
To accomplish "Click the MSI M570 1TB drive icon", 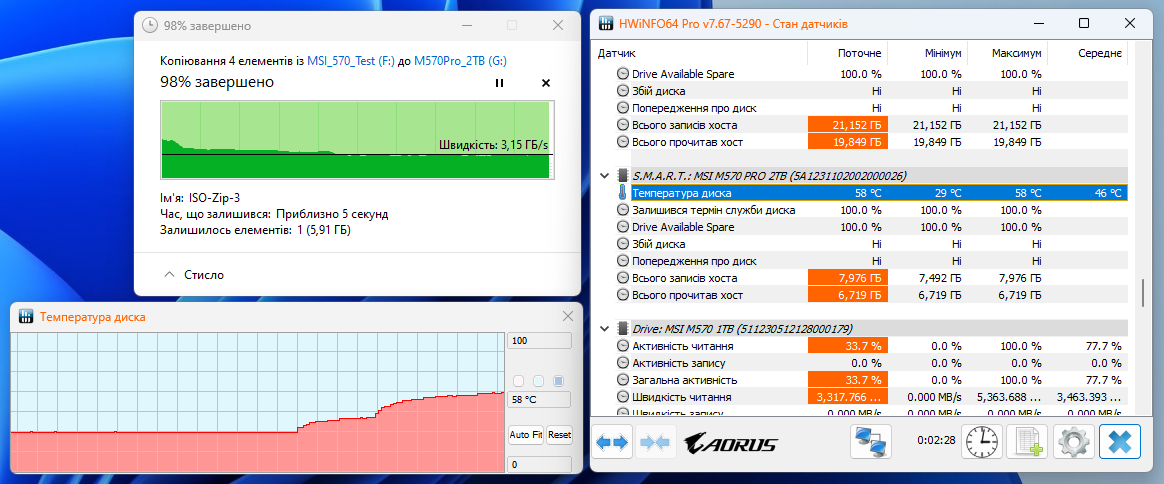I will point(623,328).
